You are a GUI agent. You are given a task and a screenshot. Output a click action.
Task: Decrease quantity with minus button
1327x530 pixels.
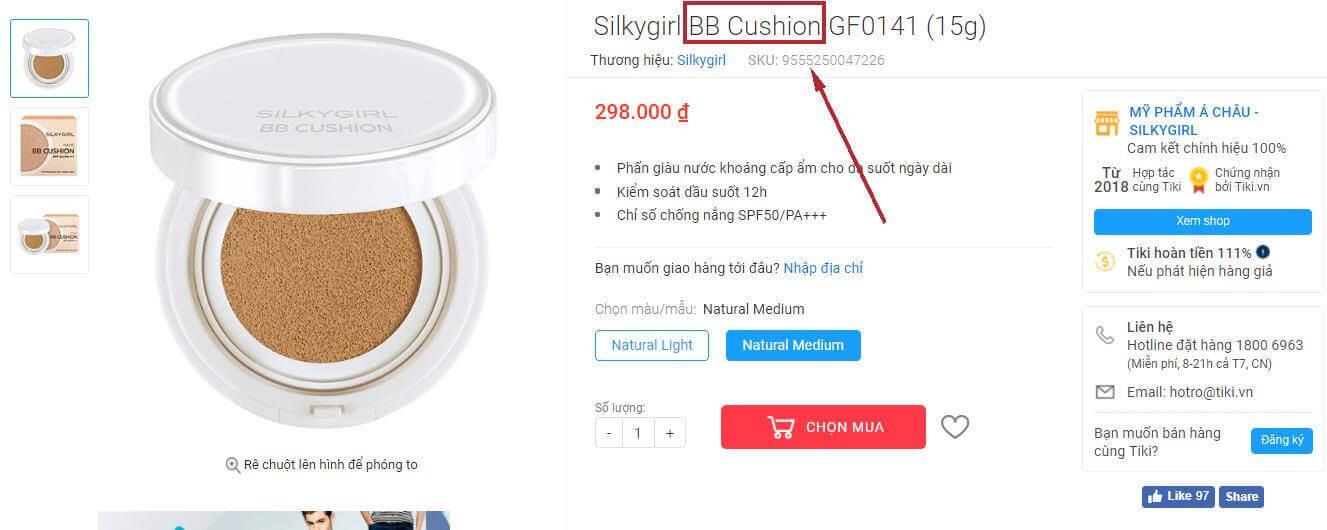point(609,433)
